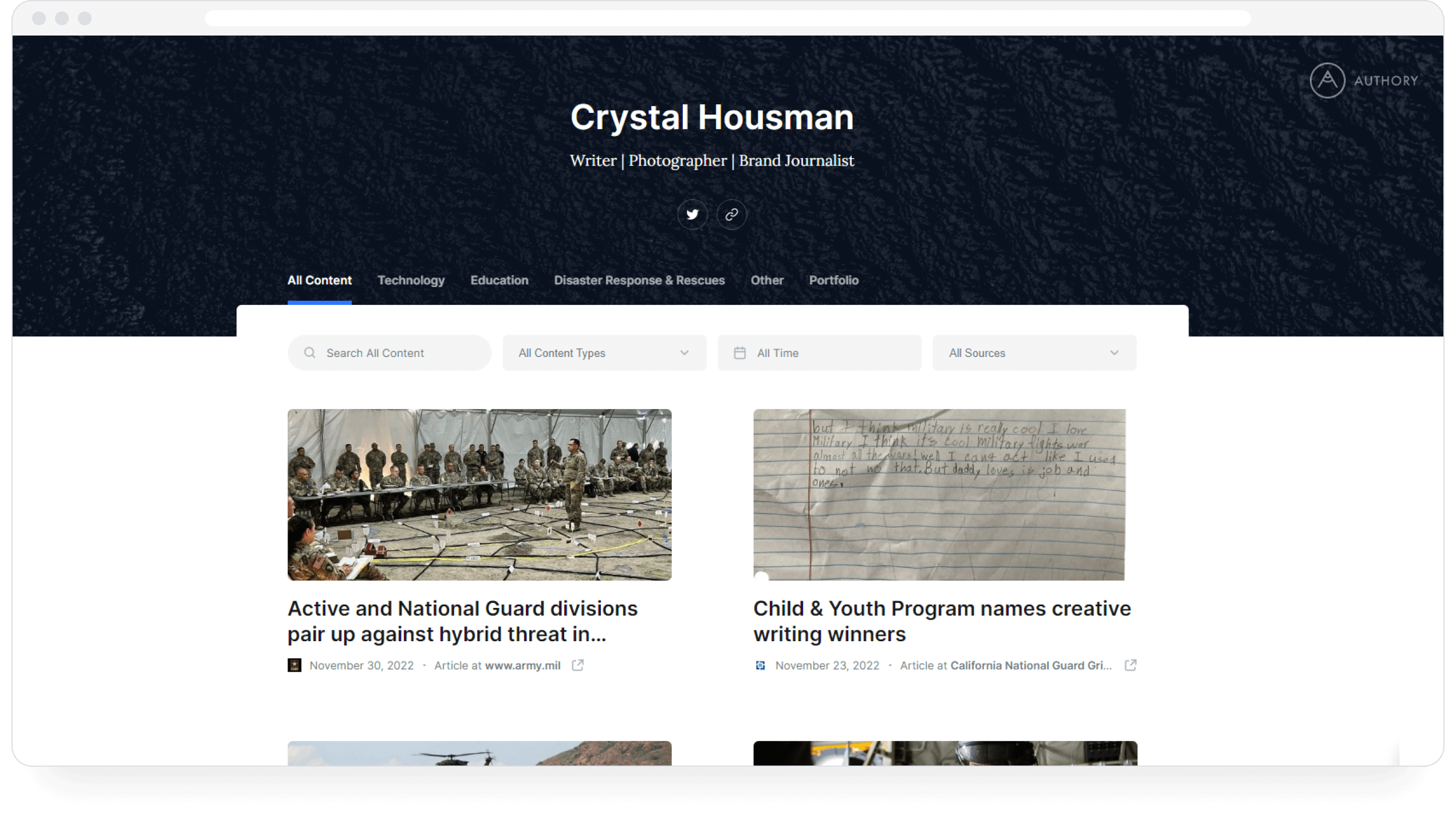The width and height of the screenshot is (1456, 824).
Task: Open external link icon for creative writing article
Action: (x=1130, y=665)
